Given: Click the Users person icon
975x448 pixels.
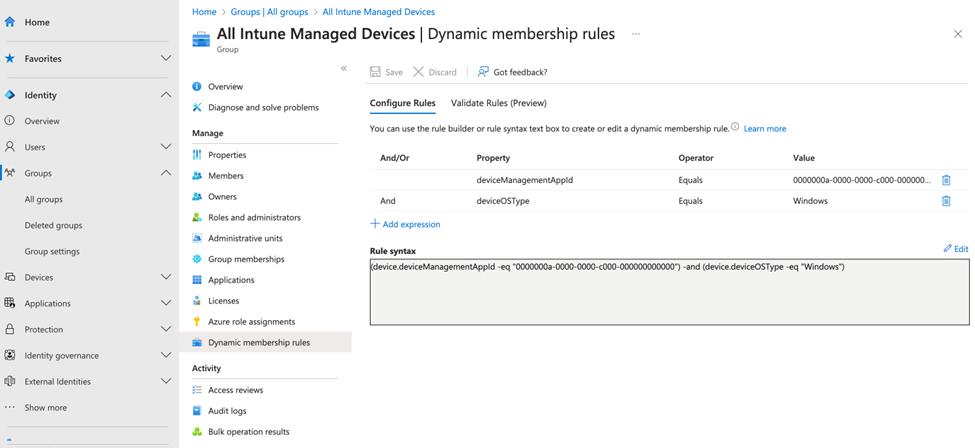Looking at the screenshot, I should [9, 147].
